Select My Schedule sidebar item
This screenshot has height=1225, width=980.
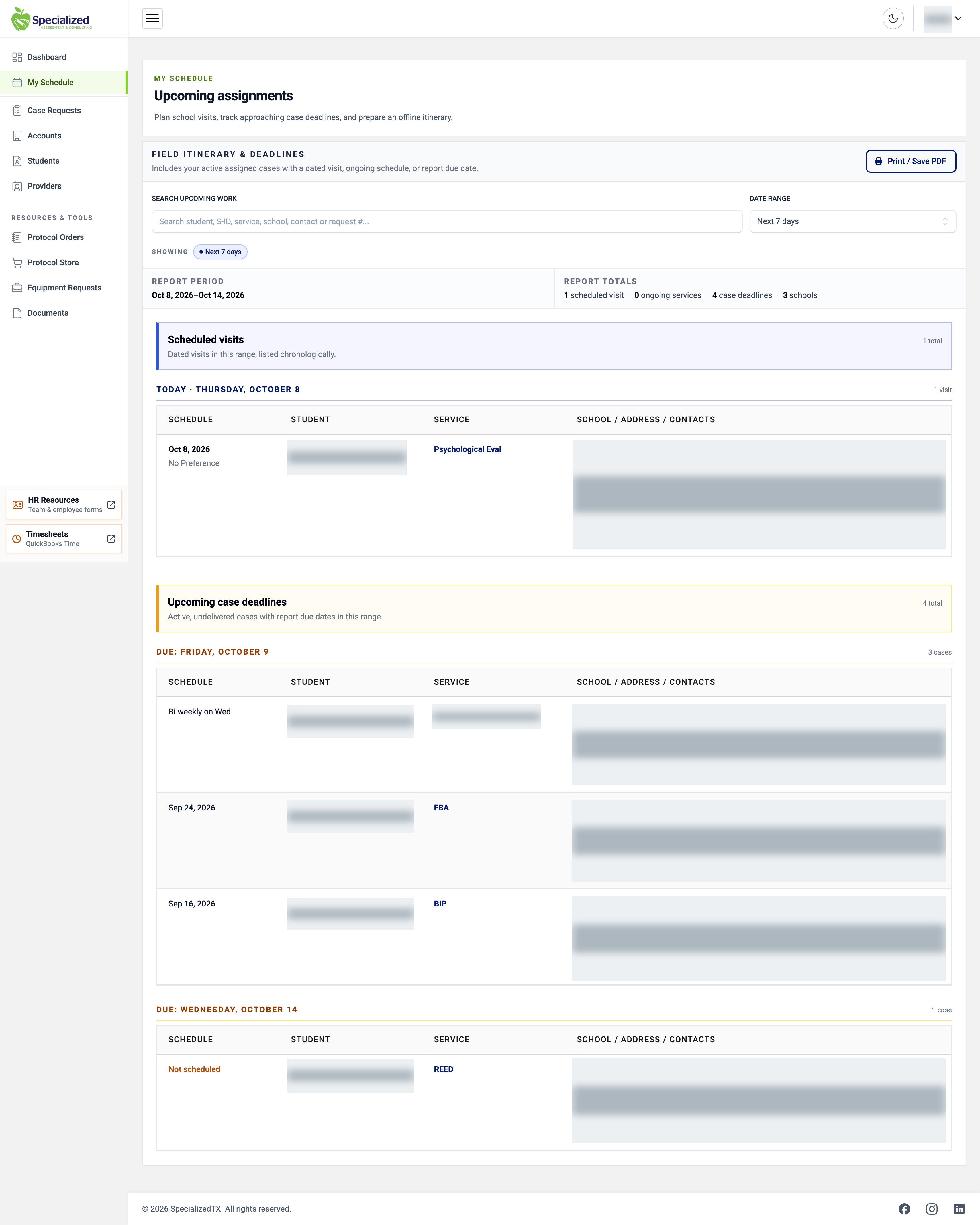[x=64, y=83]
